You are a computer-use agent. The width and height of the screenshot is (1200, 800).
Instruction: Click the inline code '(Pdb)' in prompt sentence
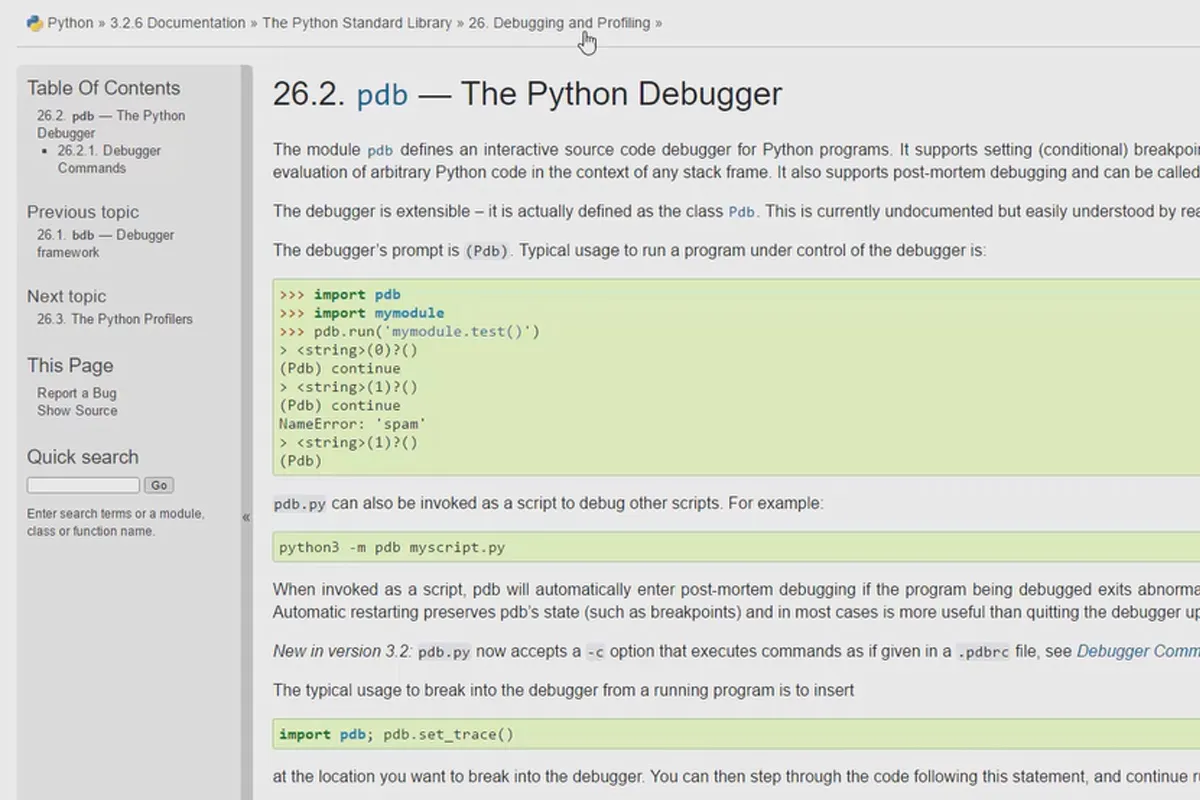(487, 251)
